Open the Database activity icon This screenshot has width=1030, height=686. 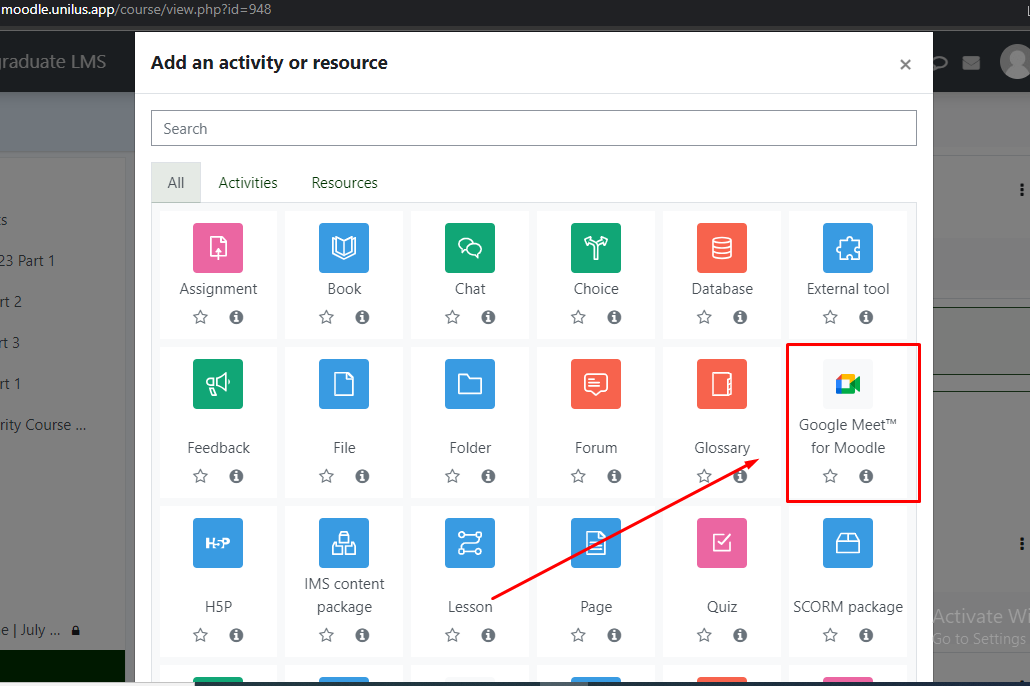point(722,248)
